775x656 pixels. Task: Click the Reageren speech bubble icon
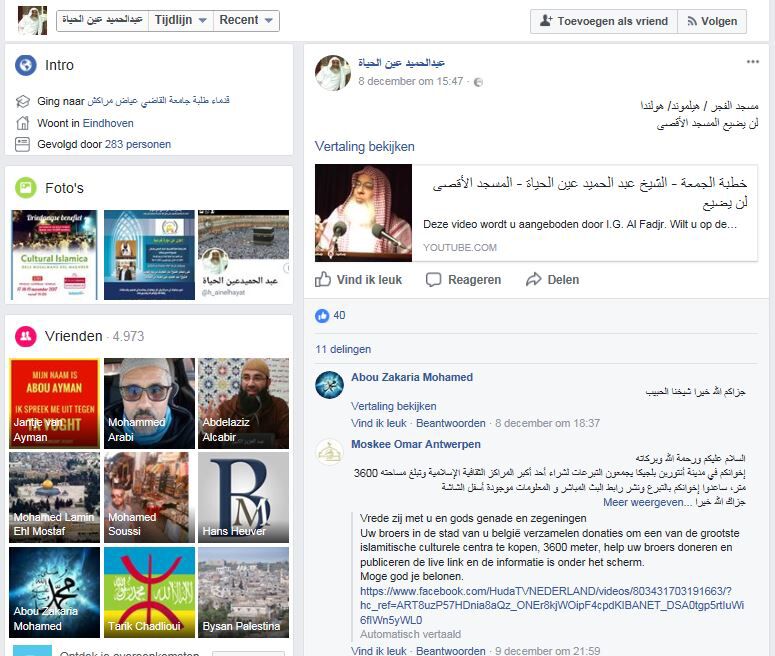coord(433,280)
